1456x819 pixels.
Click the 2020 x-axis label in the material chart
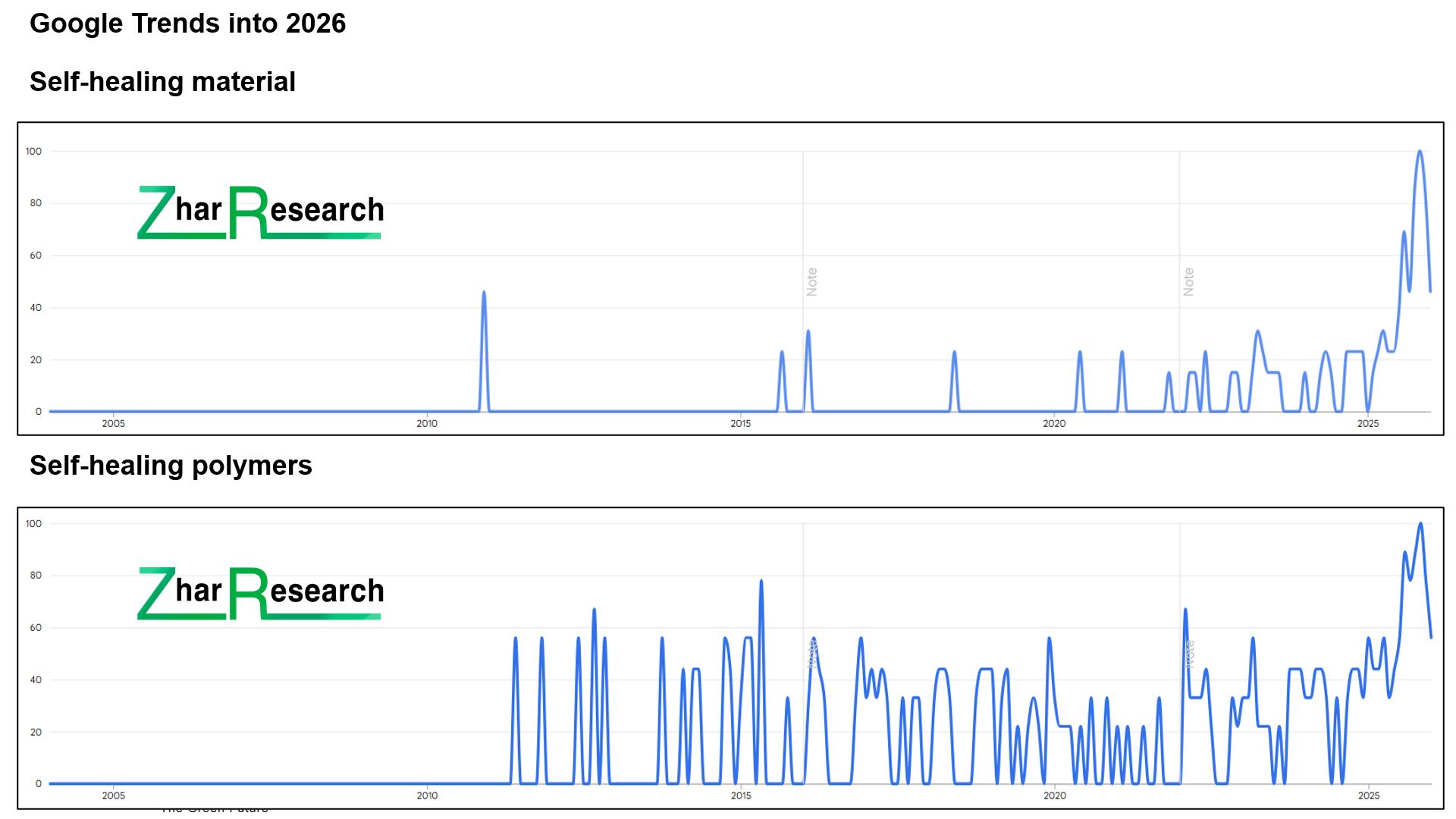[x=1054, y=423]
